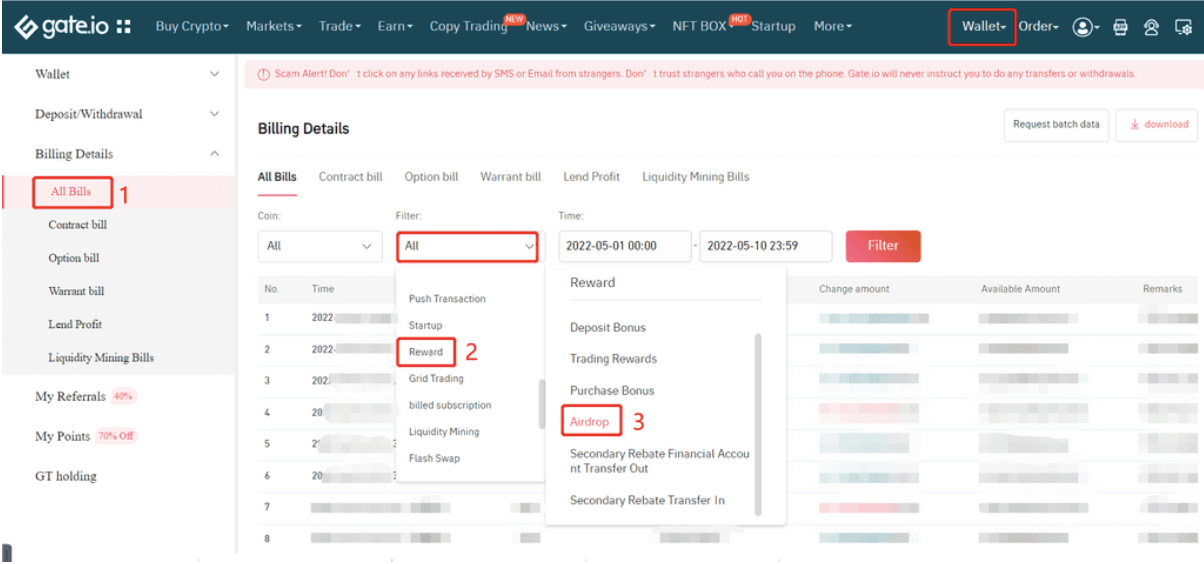Open My Referrals in the sidebar

[70, 397]
